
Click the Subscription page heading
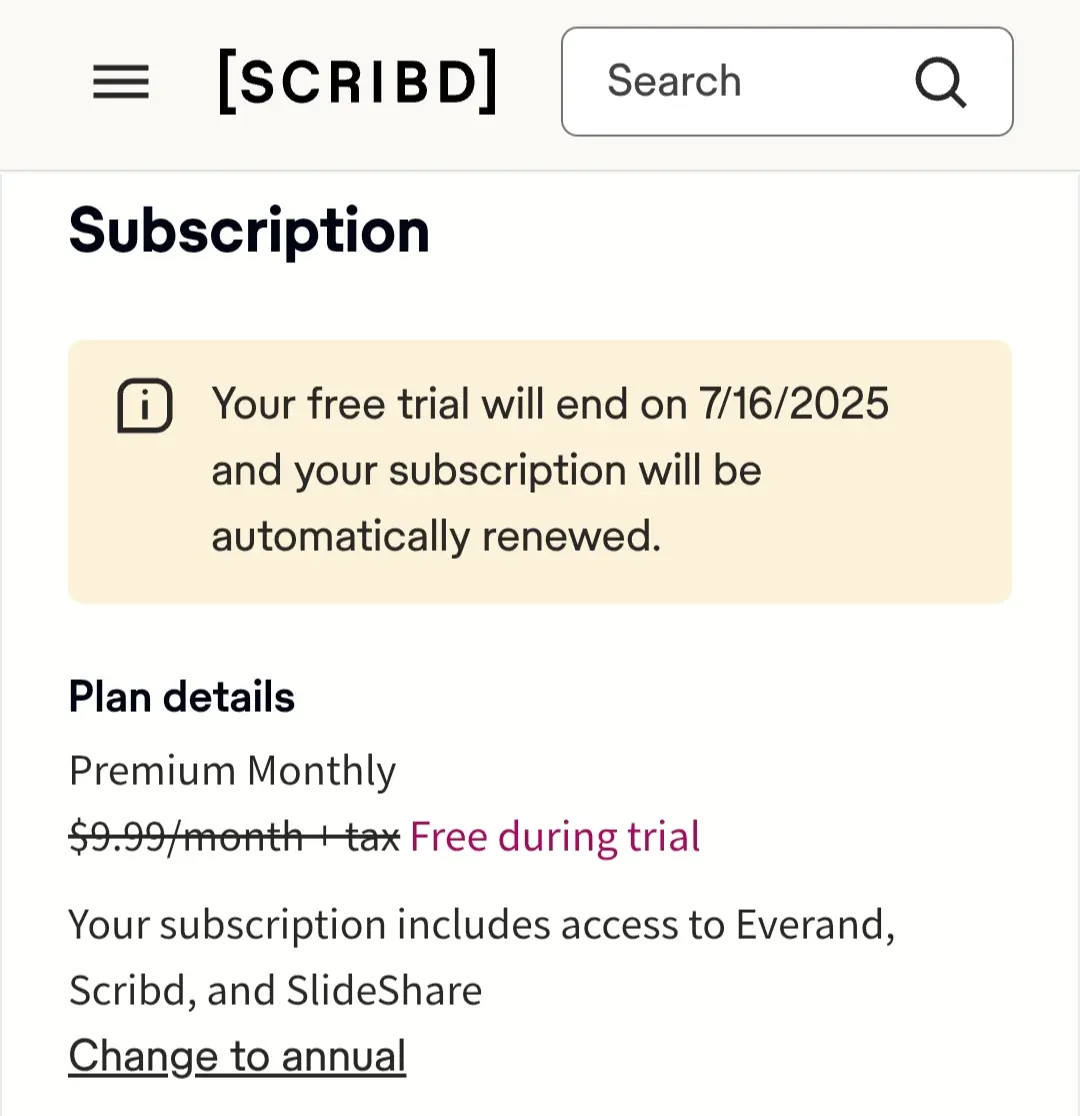pos(249,231)
